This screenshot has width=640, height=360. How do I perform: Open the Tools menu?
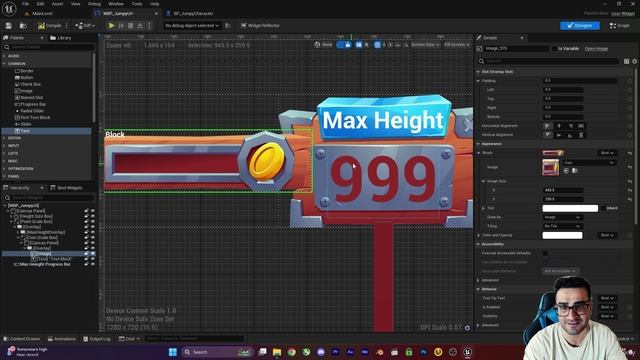137,4
